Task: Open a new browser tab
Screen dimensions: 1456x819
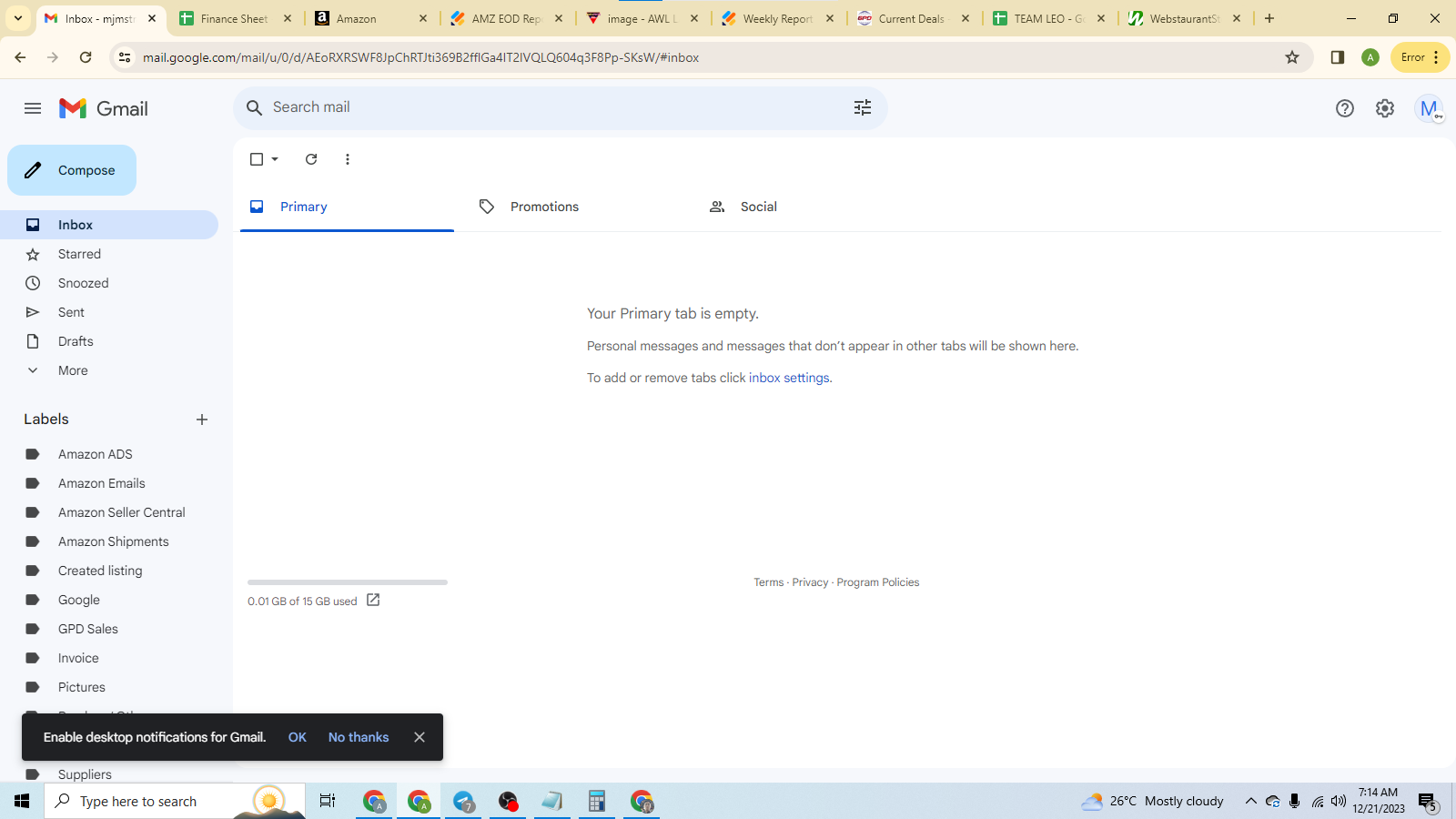Action: tap(1269, 18)
